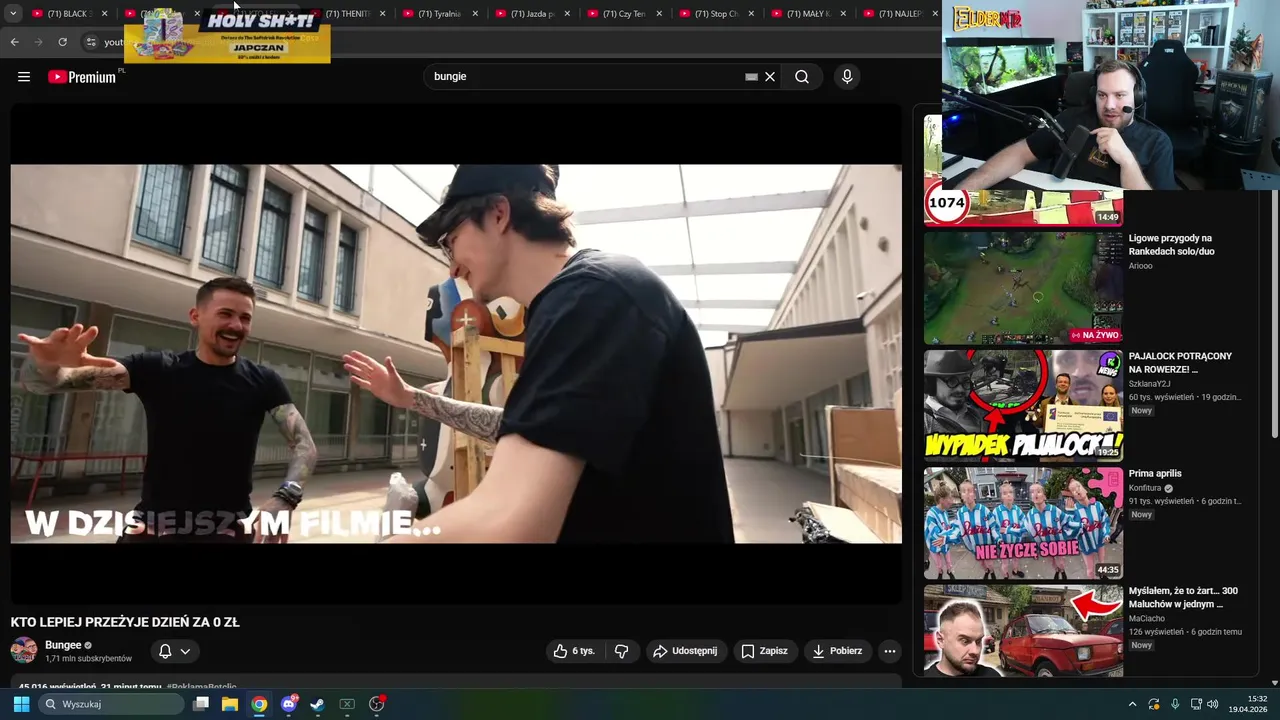
Task: Share the video via Udostępnij
Action: point(685,651)
